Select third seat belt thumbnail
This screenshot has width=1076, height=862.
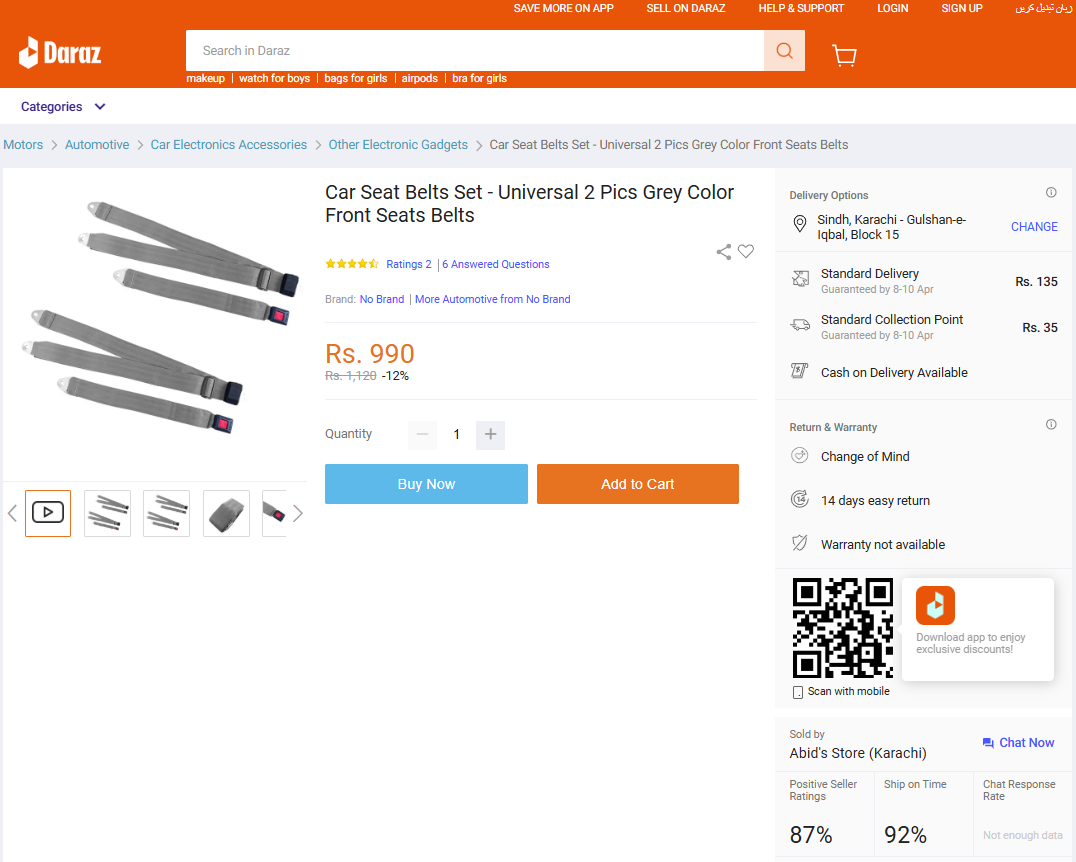(x=166, y=513)
